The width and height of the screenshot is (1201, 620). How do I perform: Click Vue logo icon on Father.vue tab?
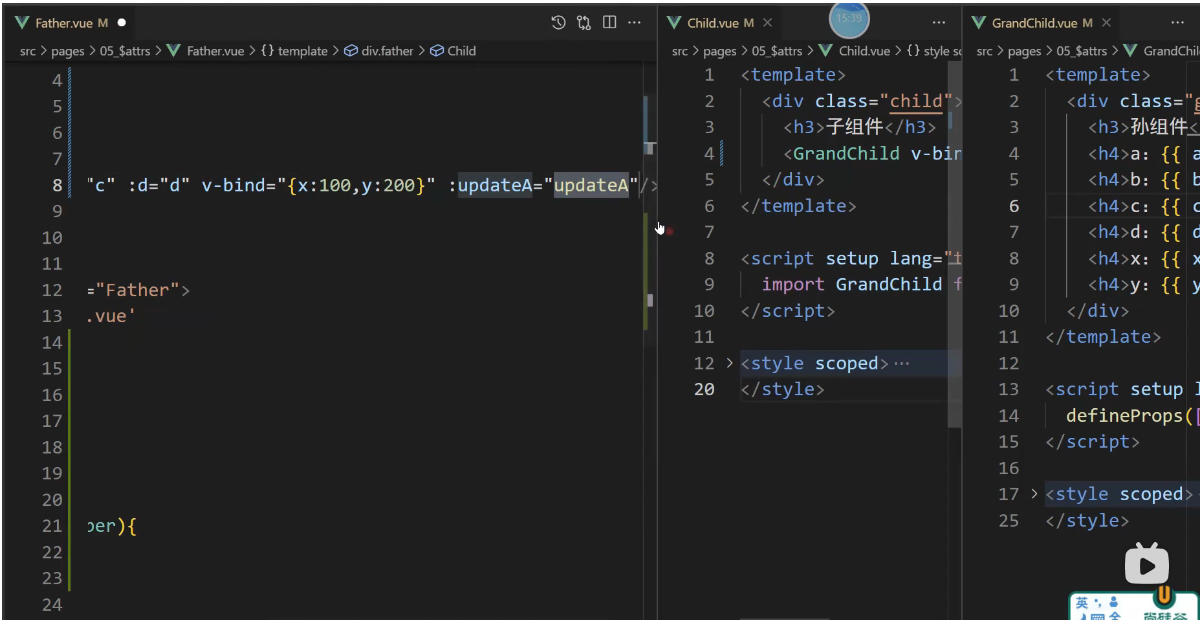[x=22, y=22]
